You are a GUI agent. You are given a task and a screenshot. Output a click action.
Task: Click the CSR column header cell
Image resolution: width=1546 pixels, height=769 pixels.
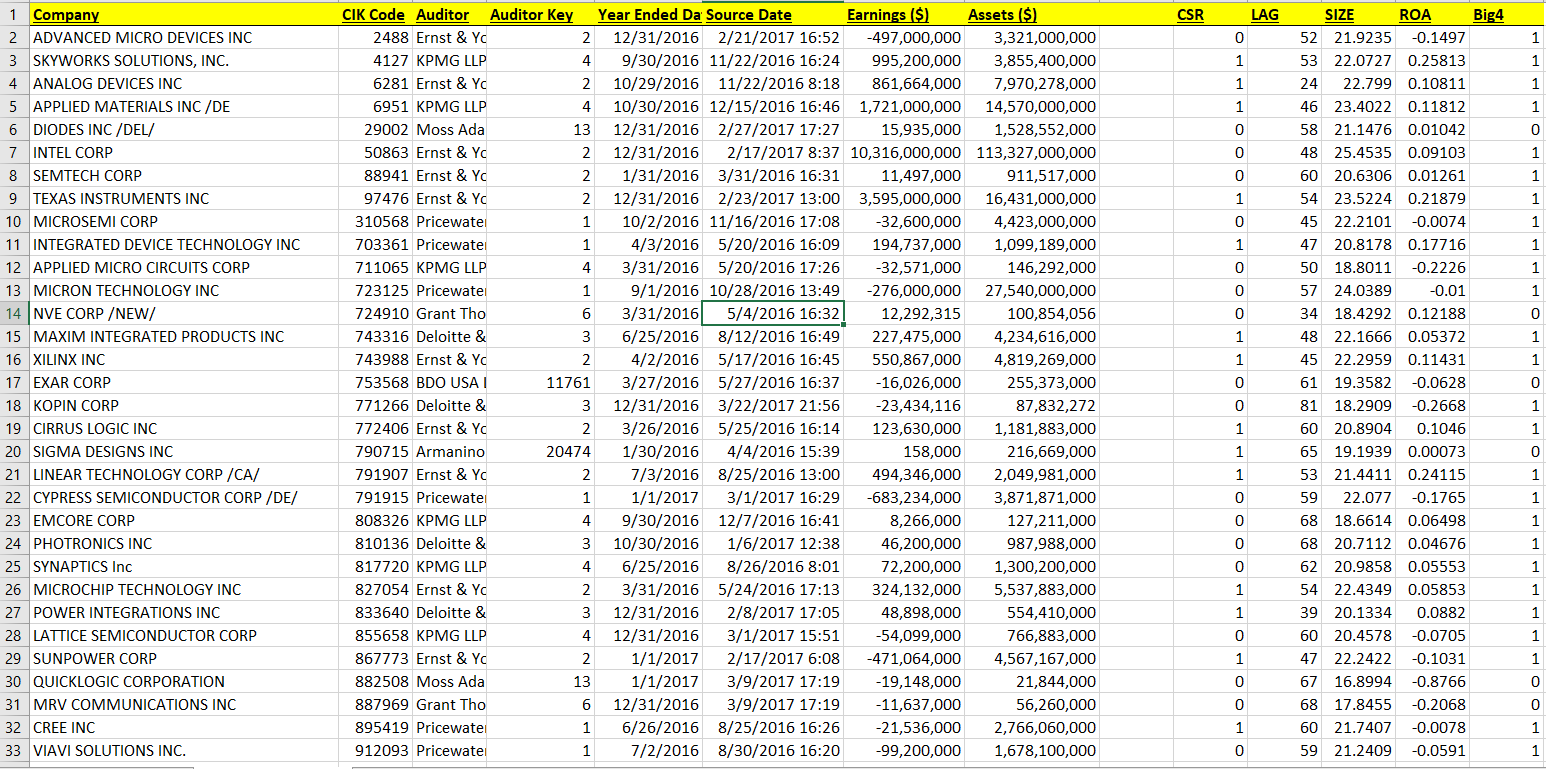[1192, 15]
